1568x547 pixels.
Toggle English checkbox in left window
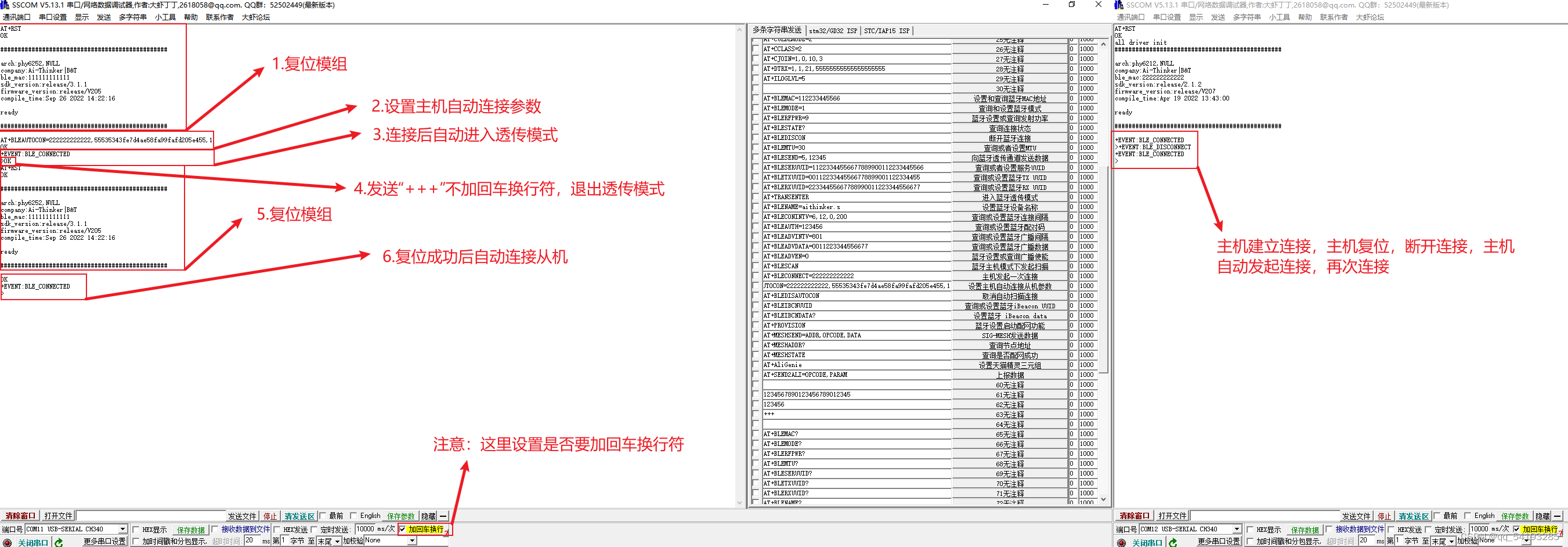(353, 516)
